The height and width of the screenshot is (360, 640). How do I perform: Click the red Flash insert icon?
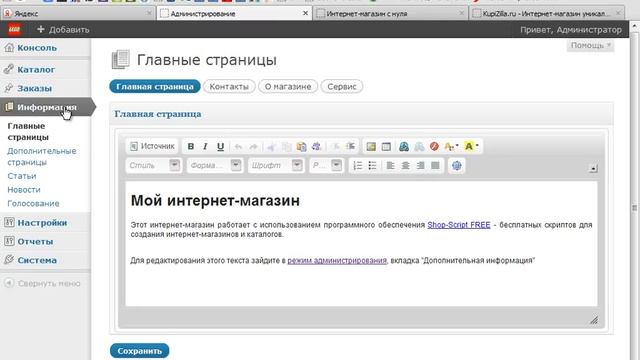[x=434, y=147]
